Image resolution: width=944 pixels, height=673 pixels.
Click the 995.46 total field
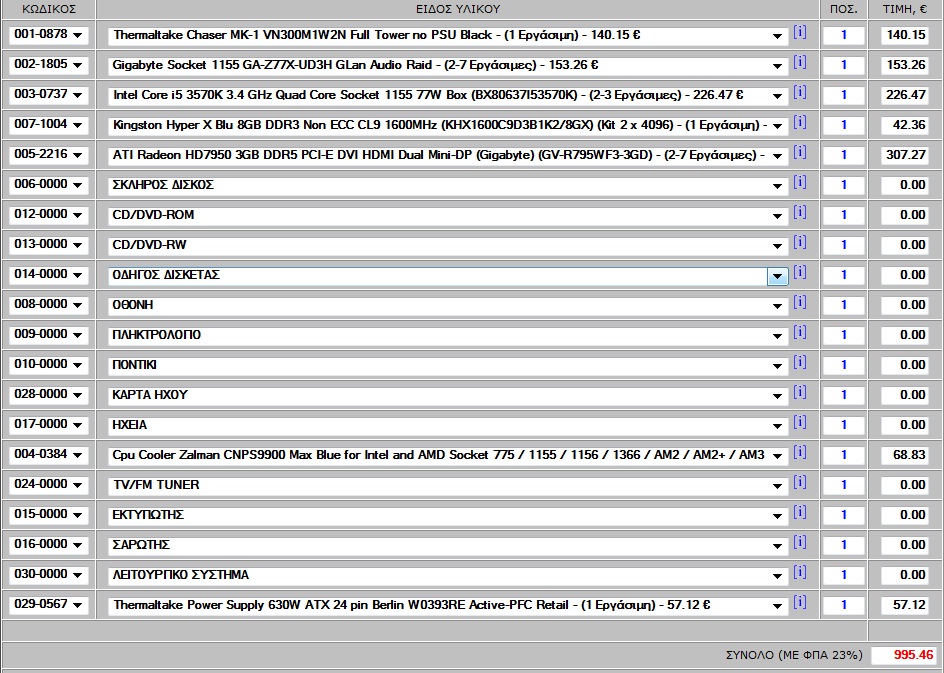(905, 655)
